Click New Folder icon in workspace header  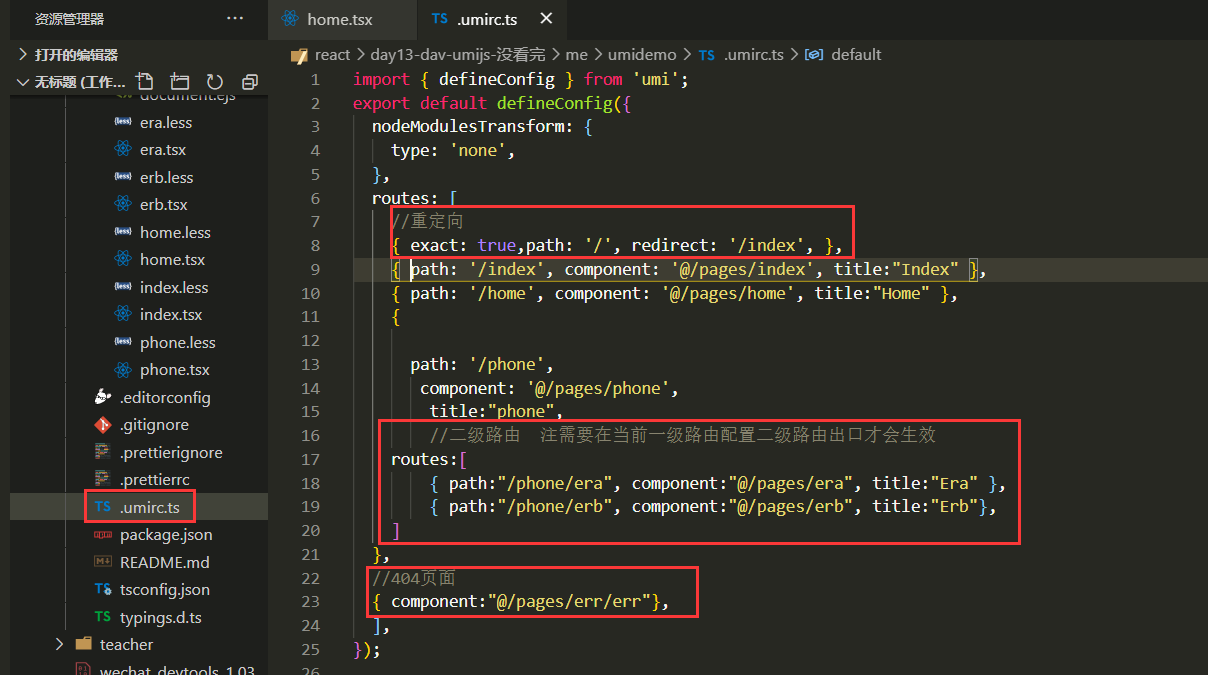tap(180, 82)
